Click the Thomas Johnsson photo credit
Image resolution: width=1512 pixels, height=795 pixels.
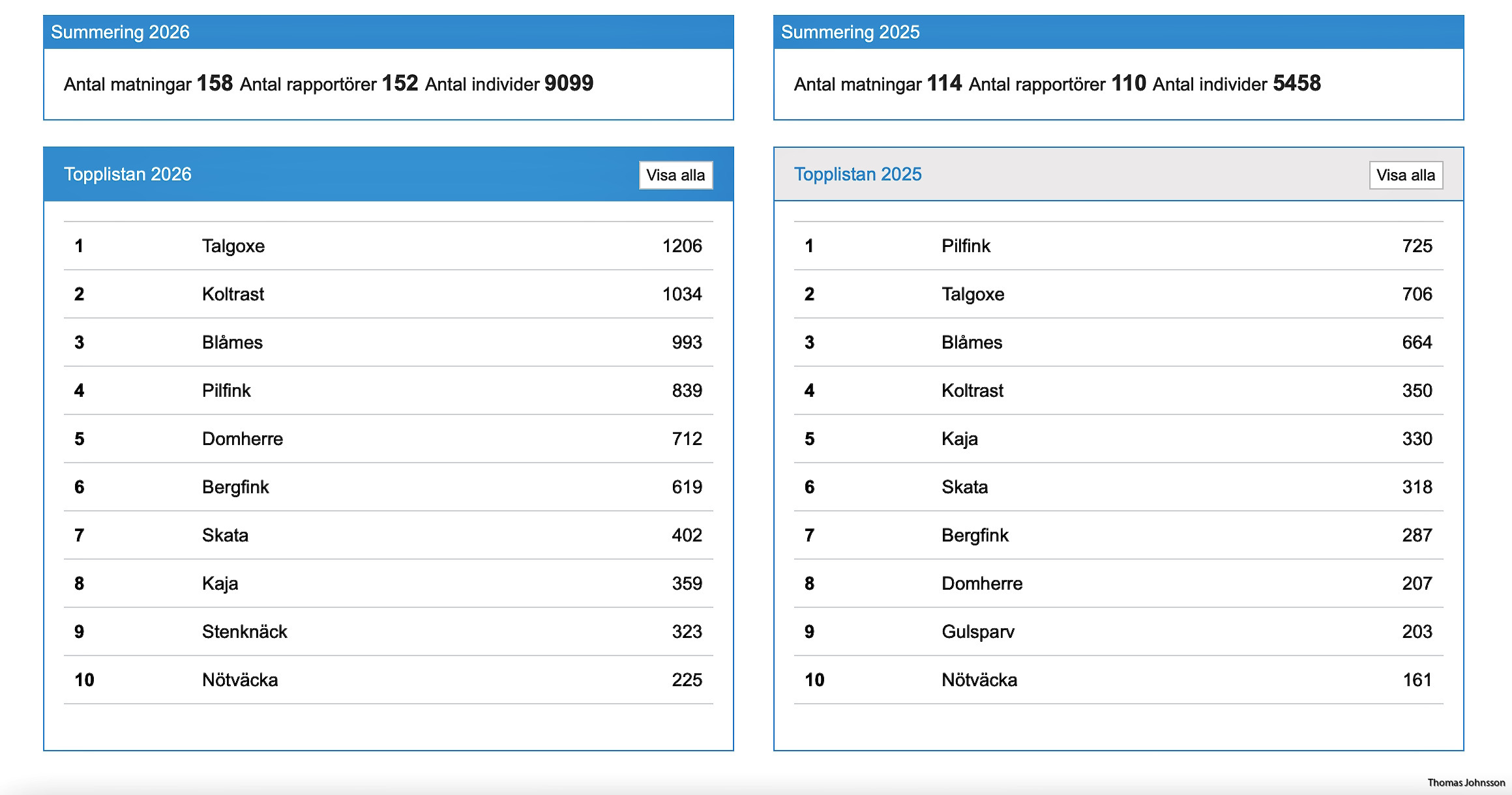(1466, 783)
